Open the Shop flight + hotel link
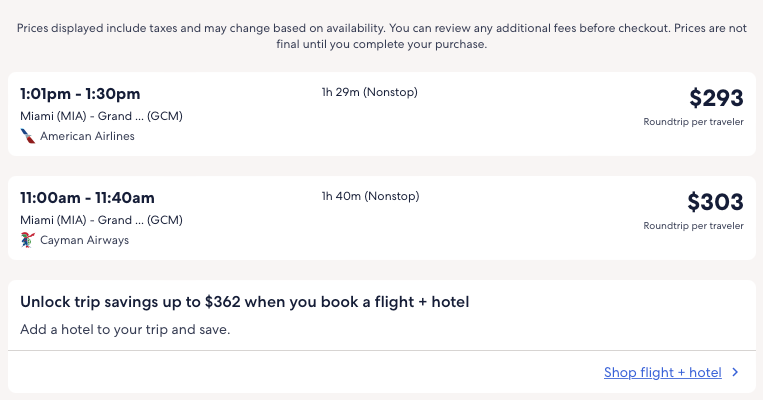Image resolution: width=763 pixels, height=400 pixels. [x=662, y=372]
